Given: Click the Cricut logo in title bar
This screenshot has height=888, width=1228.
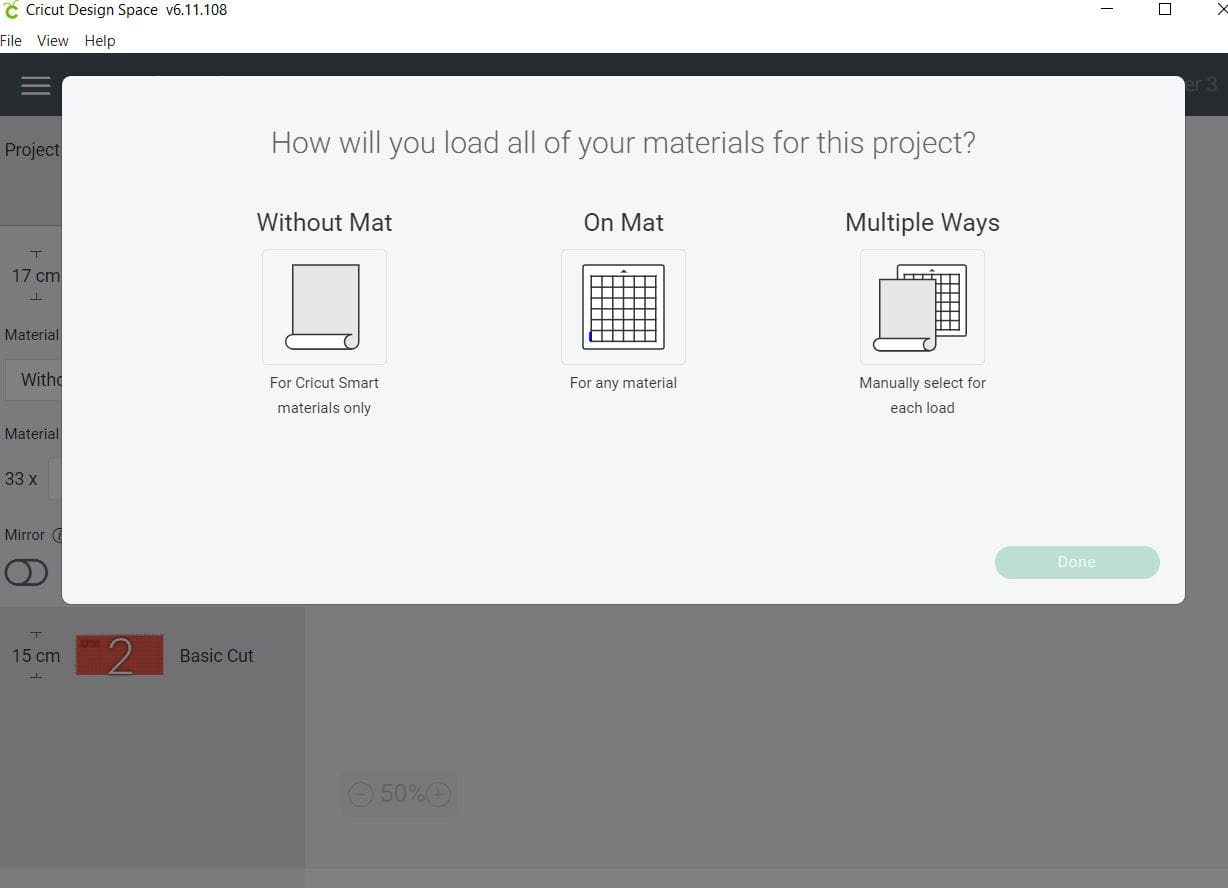Looking at the screenshot, I should pyautogui.click(x=11, y=10).
